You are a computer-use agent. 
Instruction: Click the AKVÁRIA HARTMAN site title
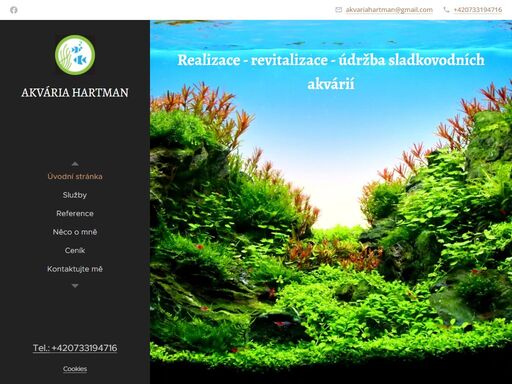(x=75, y=92)
